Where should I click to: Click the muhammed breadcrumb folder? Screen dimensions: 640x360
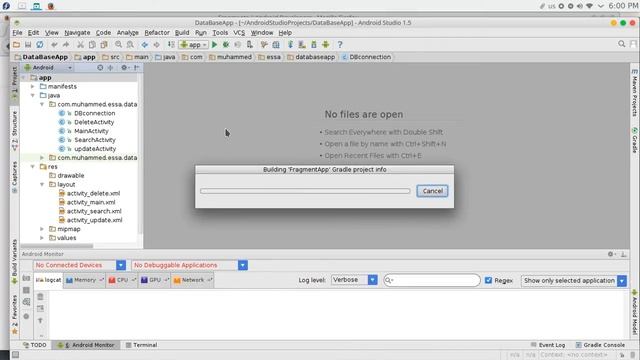point(230,57)
